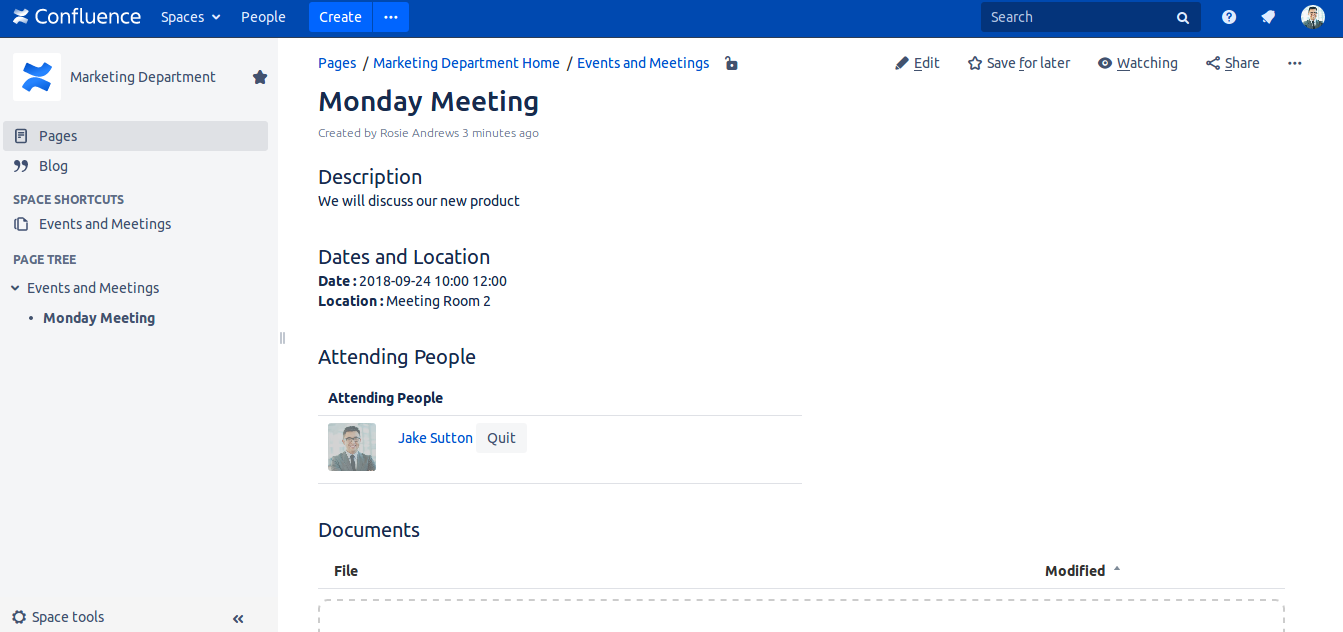Open the notifications icon in header
The height and width of the screenshot is (632, 1343).
coord(1268,17)
